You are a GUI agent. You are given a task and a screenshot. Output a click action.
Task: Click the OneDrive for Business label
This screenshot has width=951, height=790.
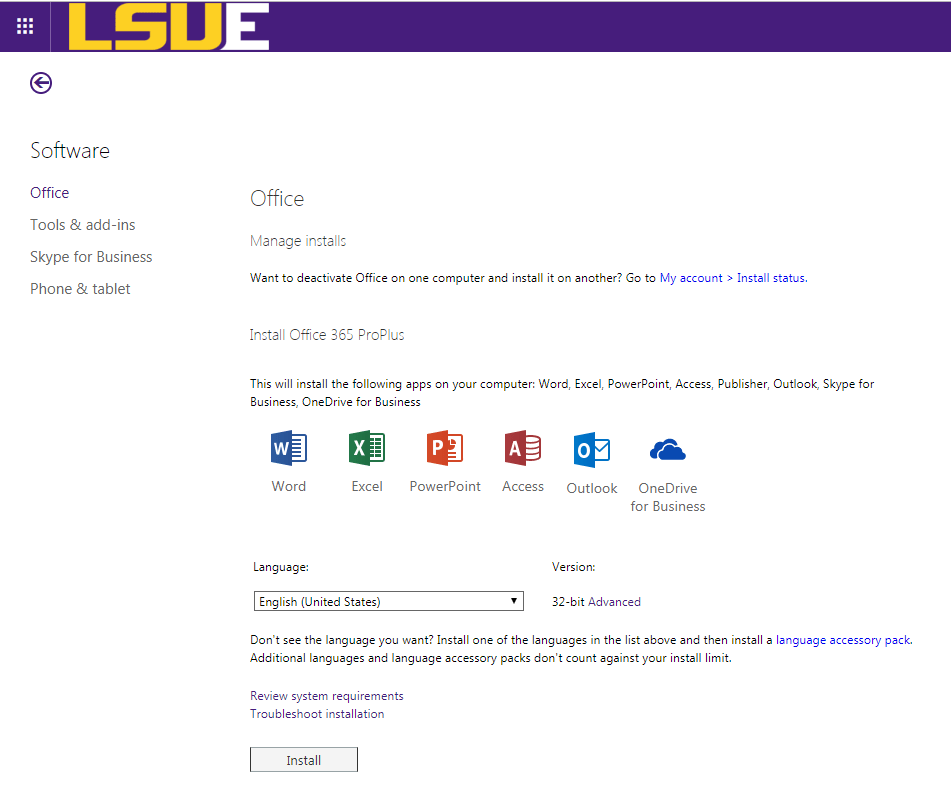[668, 498]
